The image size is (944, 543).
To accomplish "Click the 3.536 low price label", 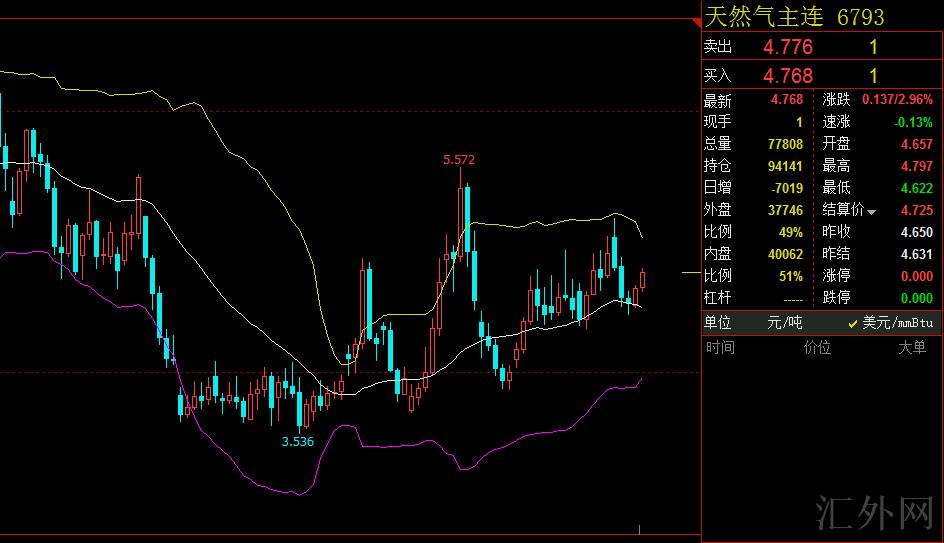I will 297,441.
